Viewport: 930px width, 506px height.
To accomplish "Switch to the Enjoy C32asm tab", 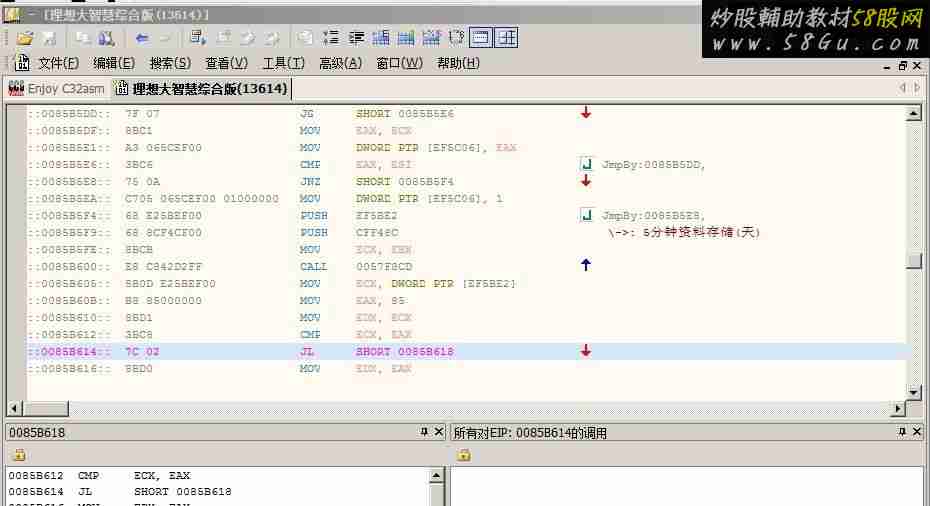I will (x=56, y=89).
